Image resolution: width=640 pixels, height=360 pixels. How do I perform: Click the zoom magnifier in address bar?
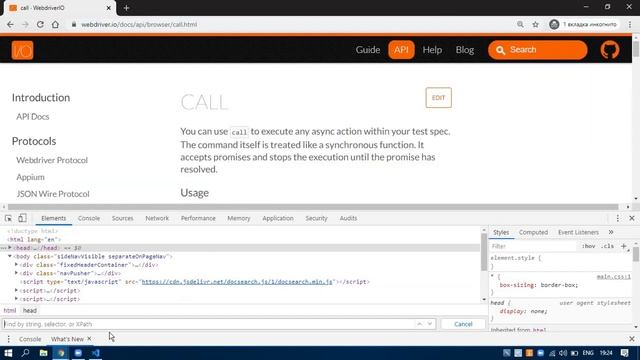520,24
